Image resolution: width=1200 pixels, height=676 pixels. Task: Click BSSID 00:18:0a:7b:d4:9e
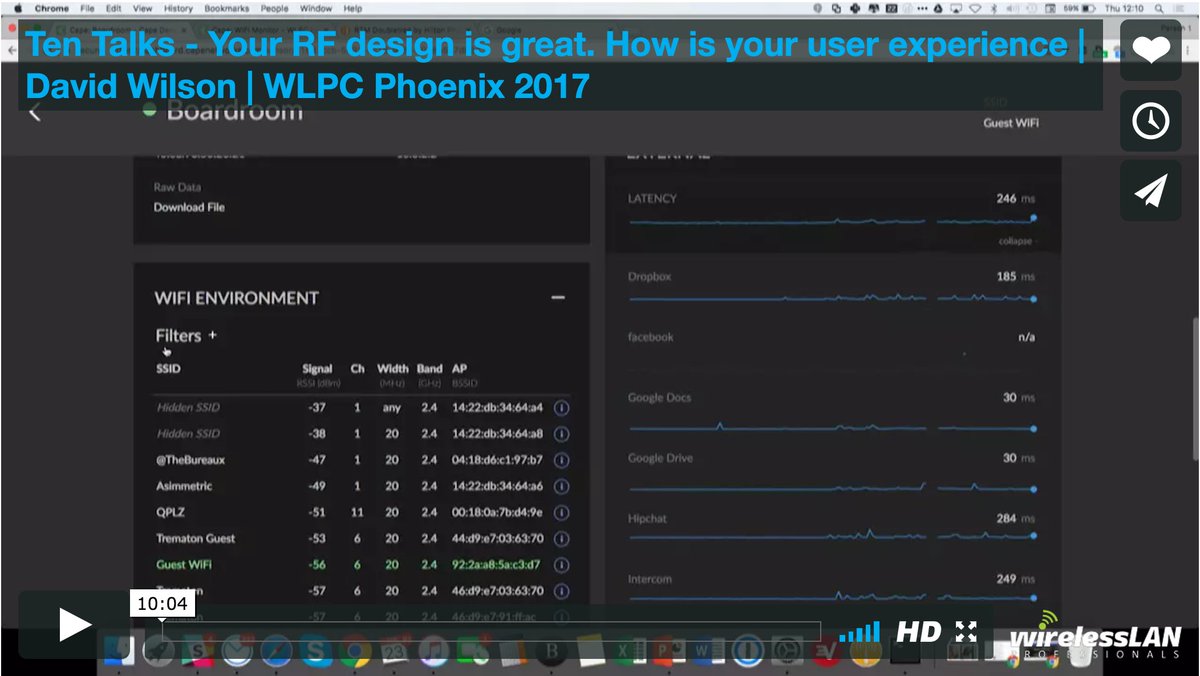pos(497,512)
